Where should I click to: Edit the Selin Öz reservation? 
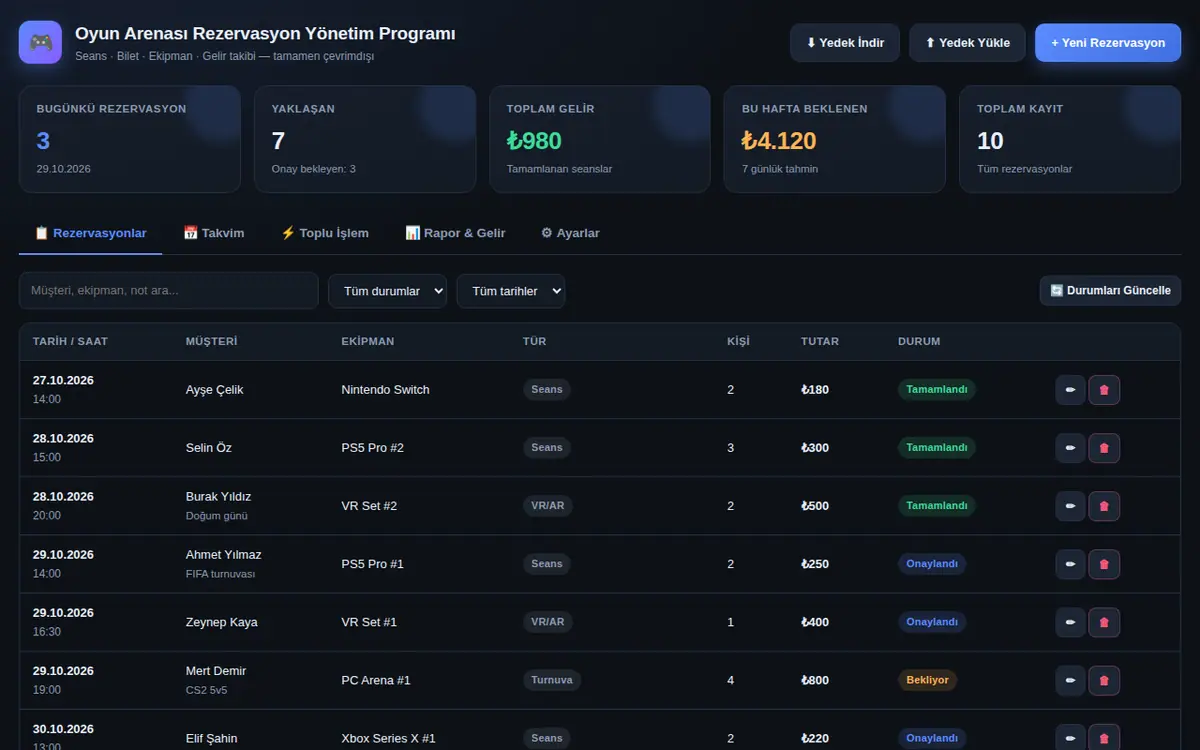1070,448
